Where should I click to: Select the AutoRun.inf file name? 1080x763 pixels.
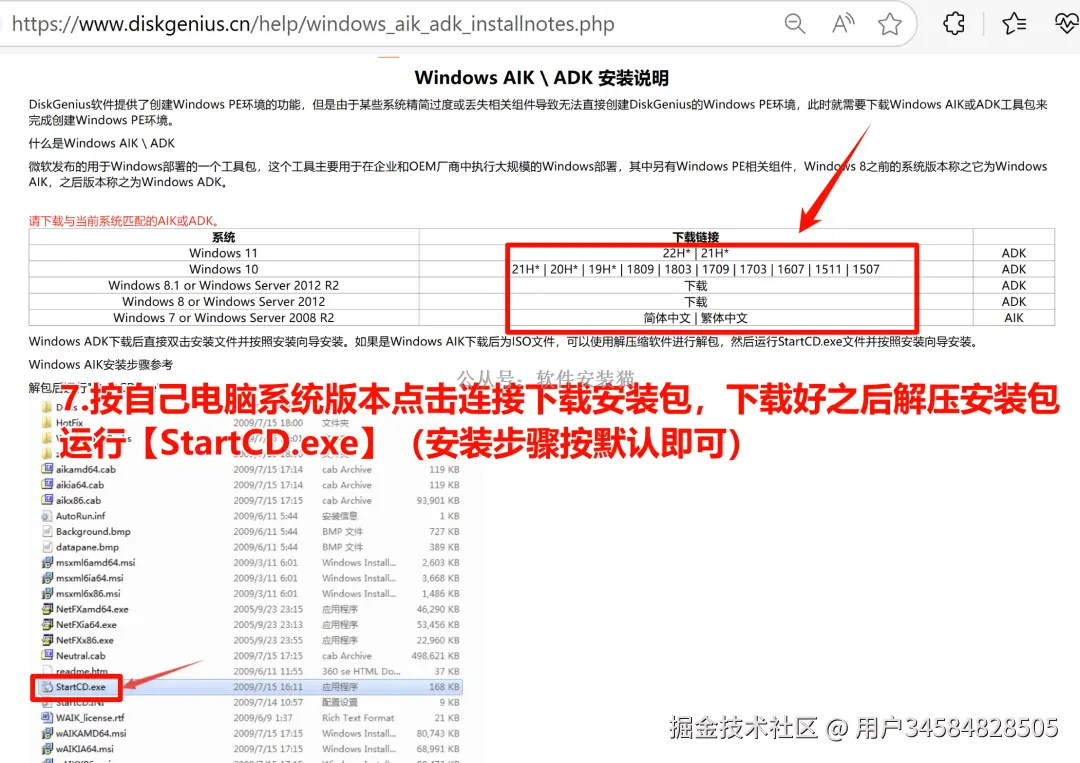[x=81, y=516]
